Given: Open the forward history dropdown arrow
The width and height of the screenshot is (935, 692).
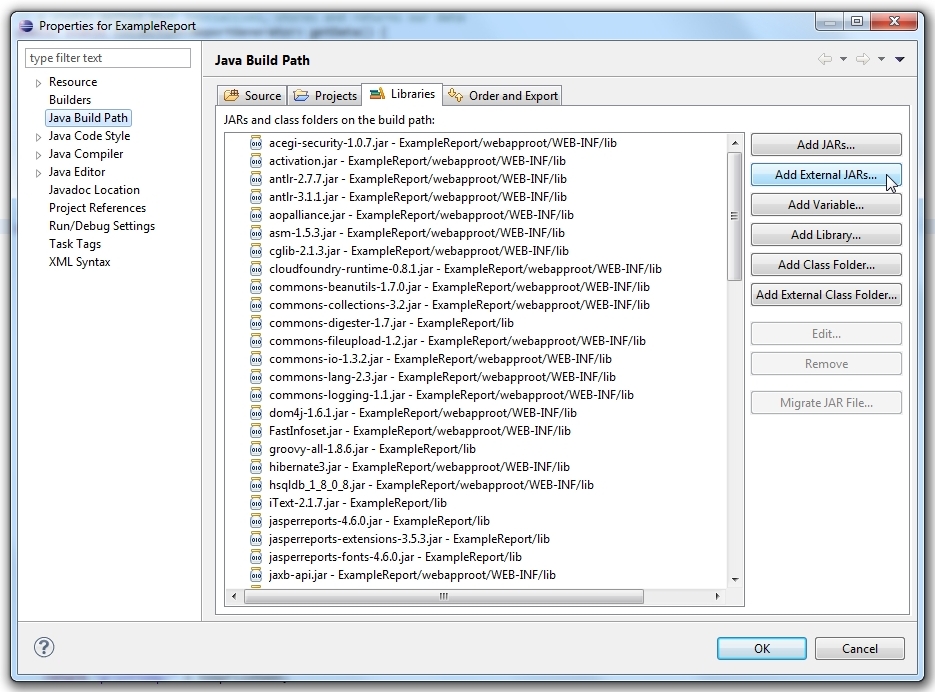Looking at the screenshot, I should (x=881, y=59).
